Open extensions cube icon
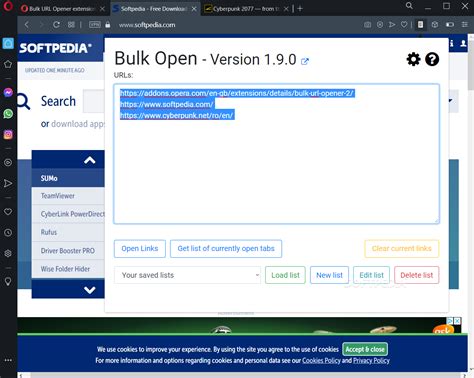This screenshot has height=378, width=474. point(435,25)
